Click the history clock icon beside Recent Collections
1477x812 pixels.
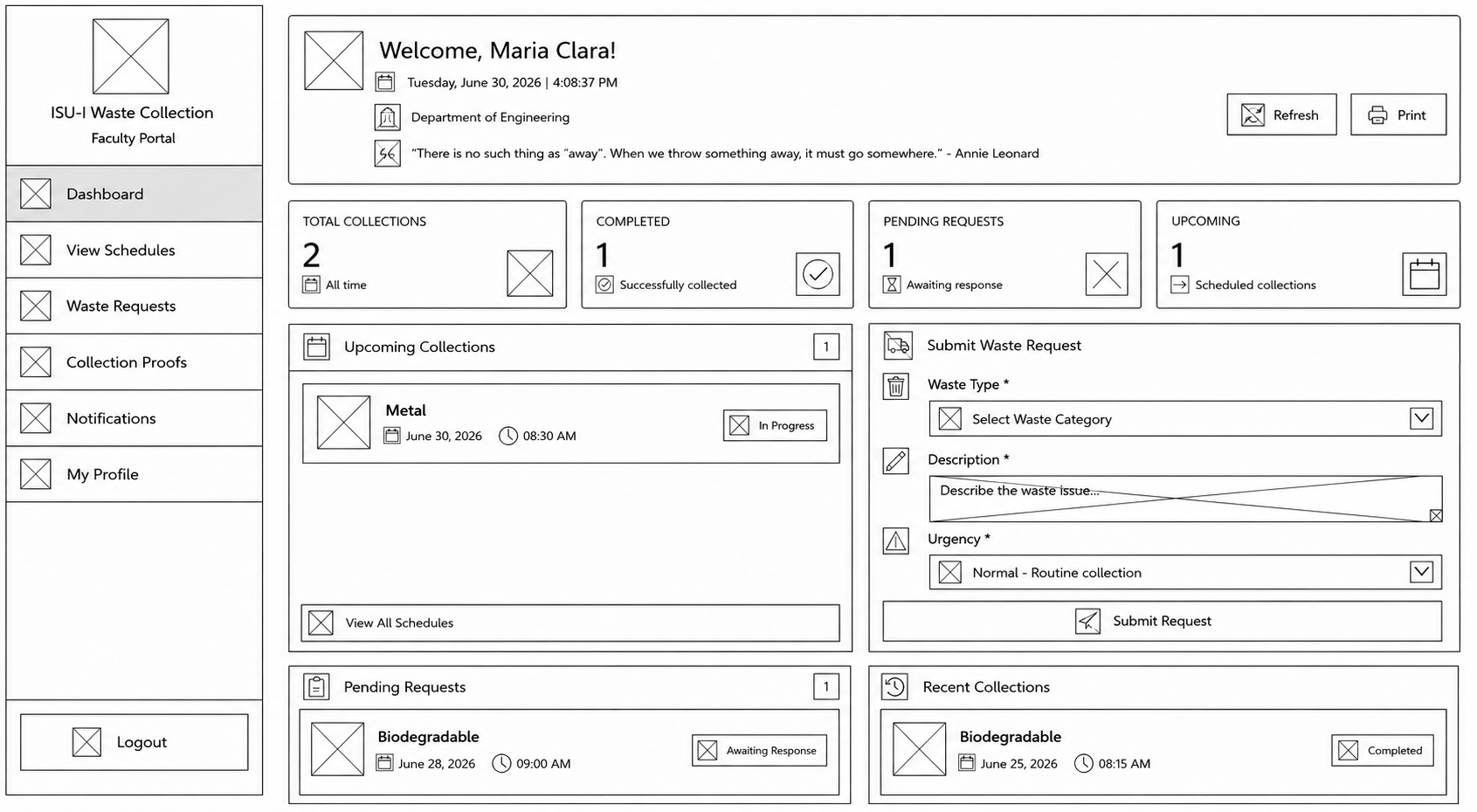pos(895,687)
